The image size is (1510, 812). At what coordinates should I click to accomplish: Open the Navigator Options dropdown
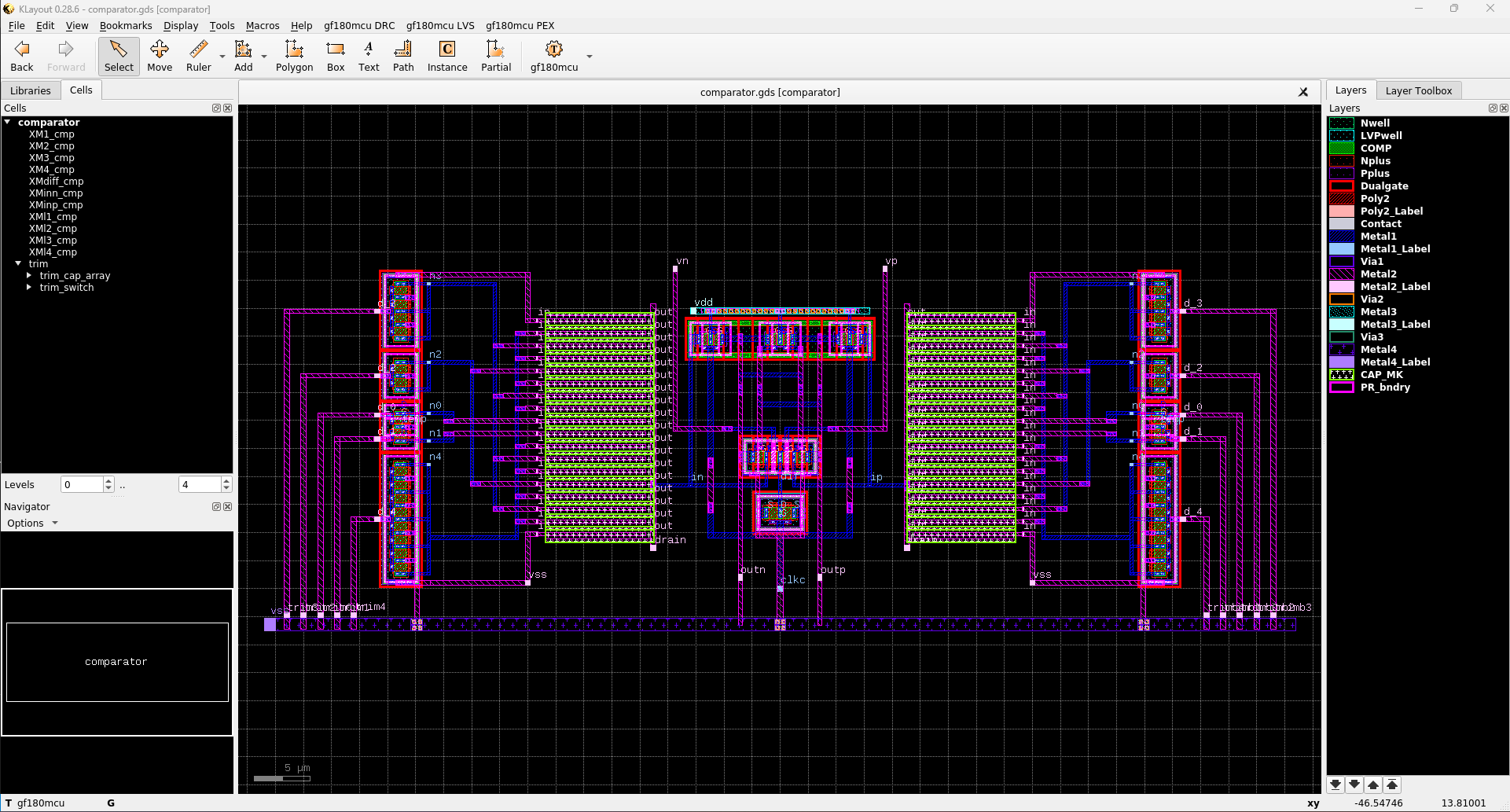32,524
